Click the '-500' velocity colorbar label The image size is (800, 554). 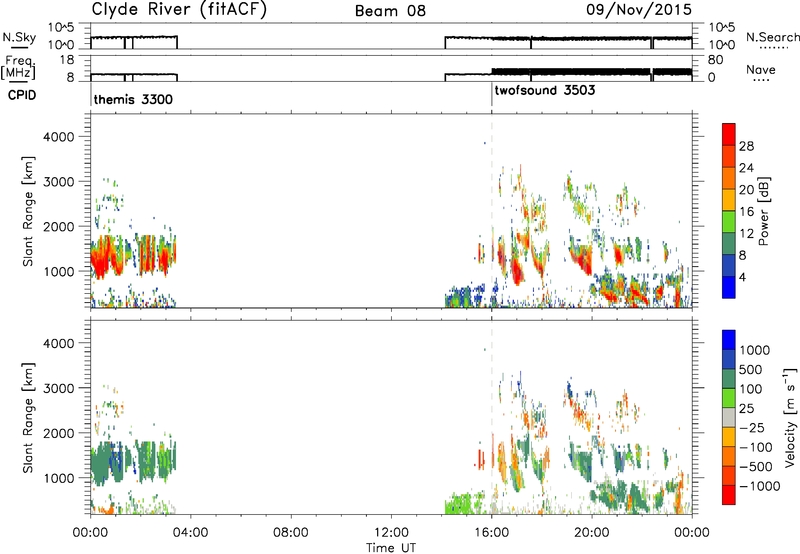tap(756, 467)
